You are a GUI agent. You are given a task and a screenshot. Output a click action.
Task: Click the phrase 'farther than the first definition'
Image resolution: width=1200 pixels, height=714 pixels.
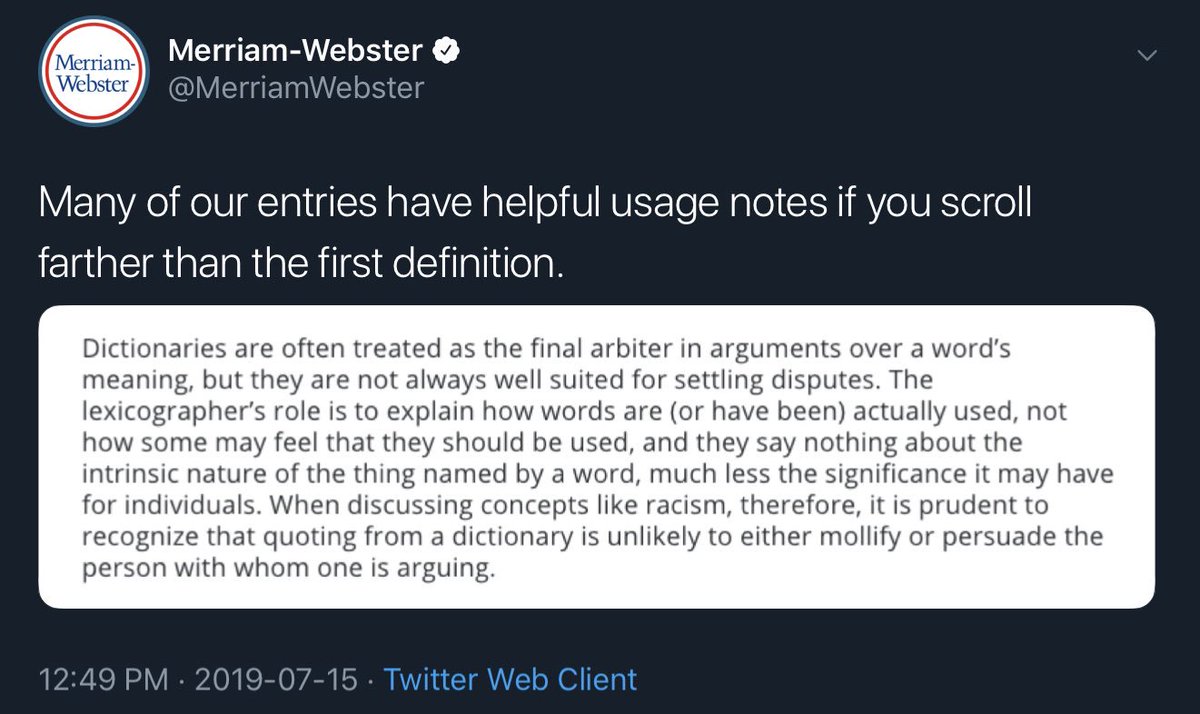coord(301,262)
